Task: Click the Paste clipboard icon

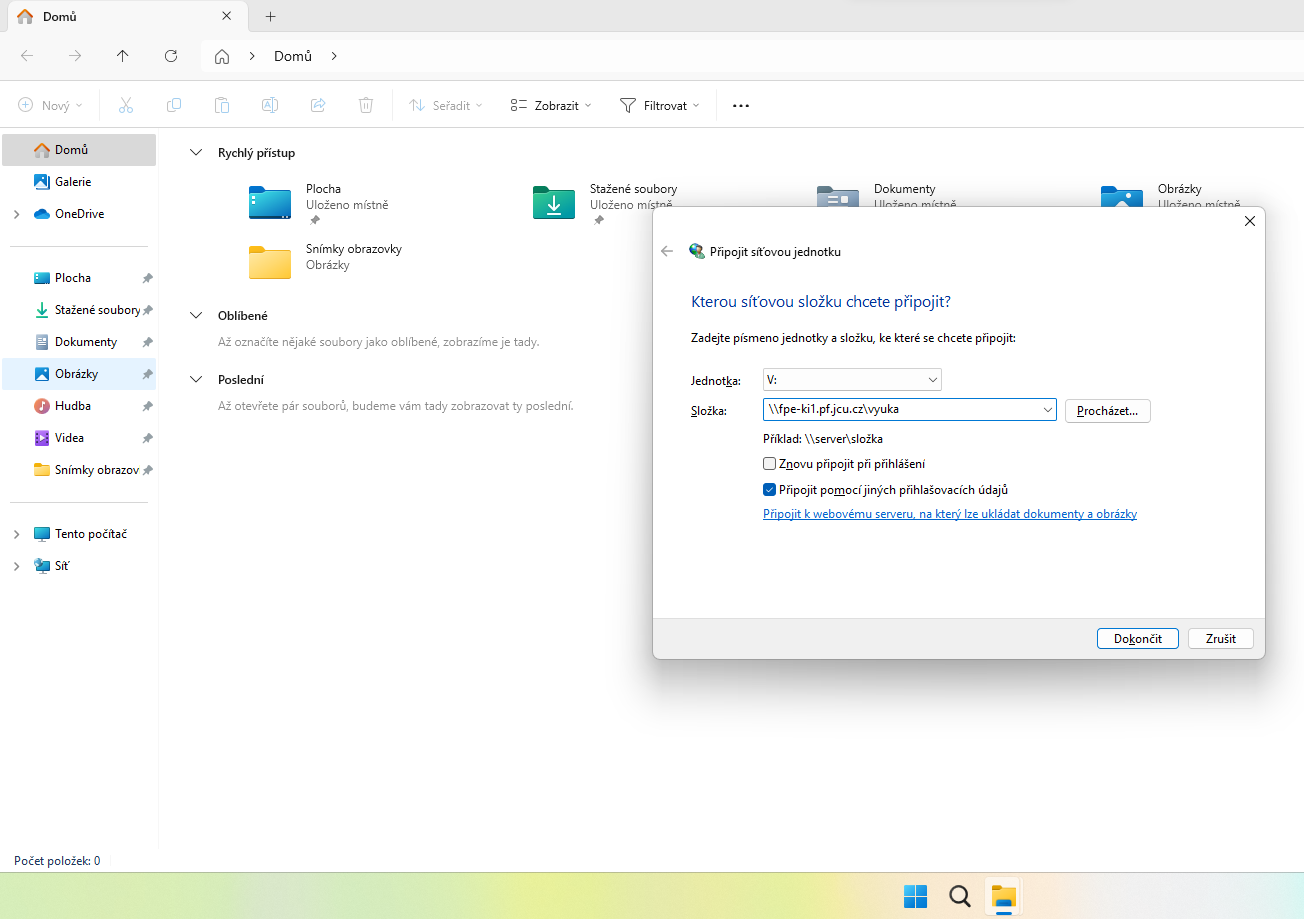Action: pyautogui.click(x=222, y=105)
